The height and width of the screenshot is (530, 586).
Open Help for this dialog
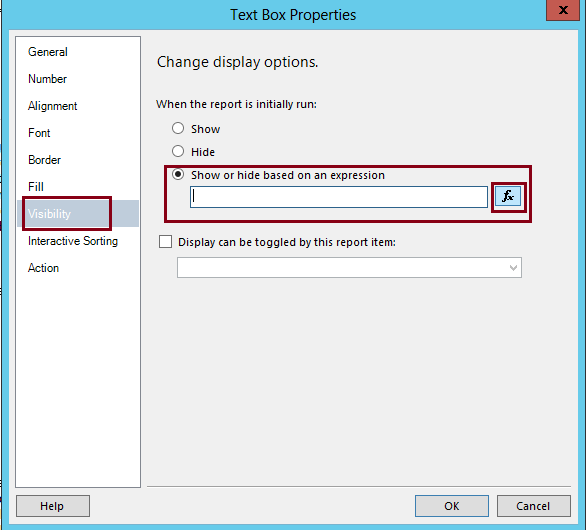coord(53,506)
